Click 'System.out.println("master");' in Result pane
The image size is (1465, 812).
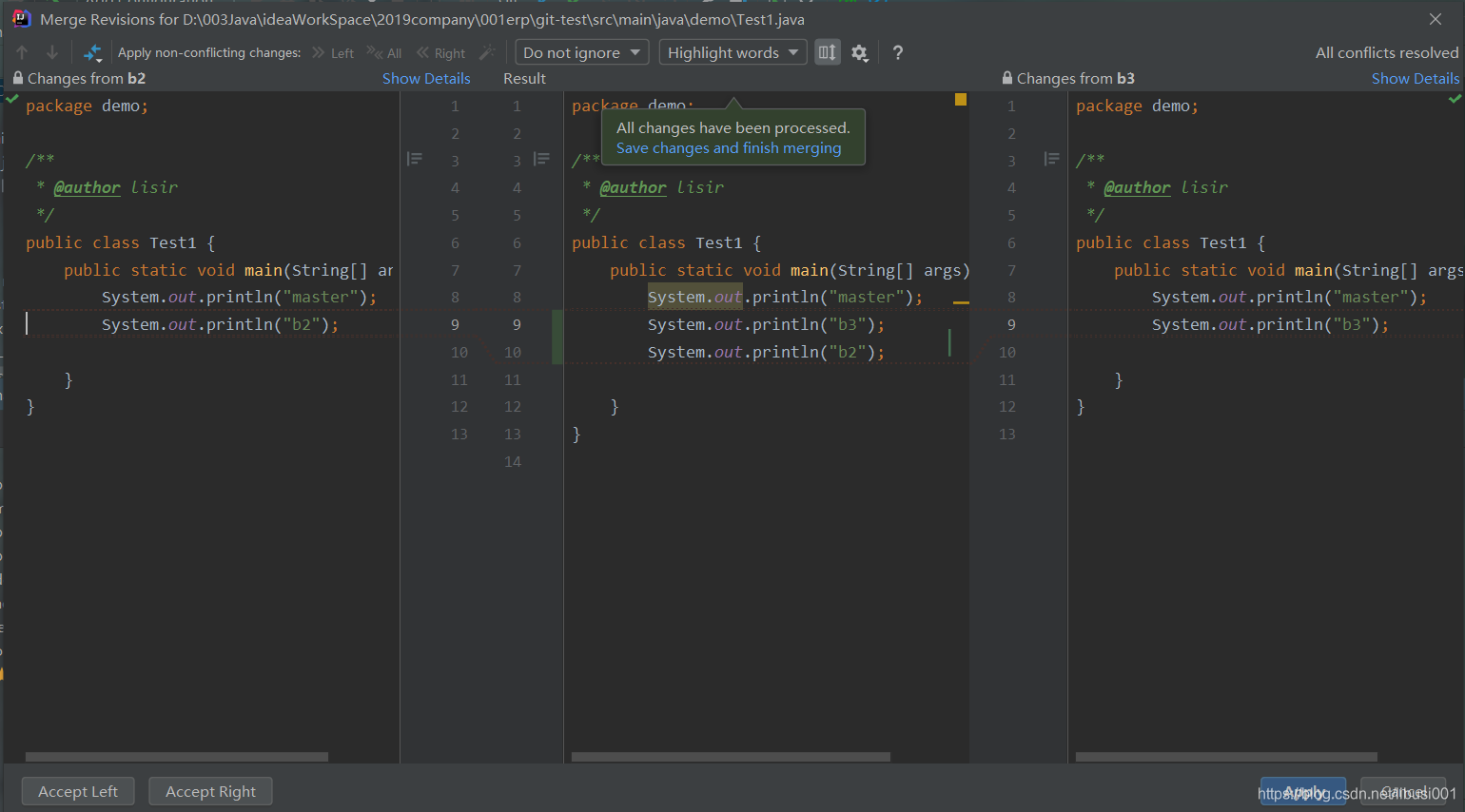tap(785, 298)
